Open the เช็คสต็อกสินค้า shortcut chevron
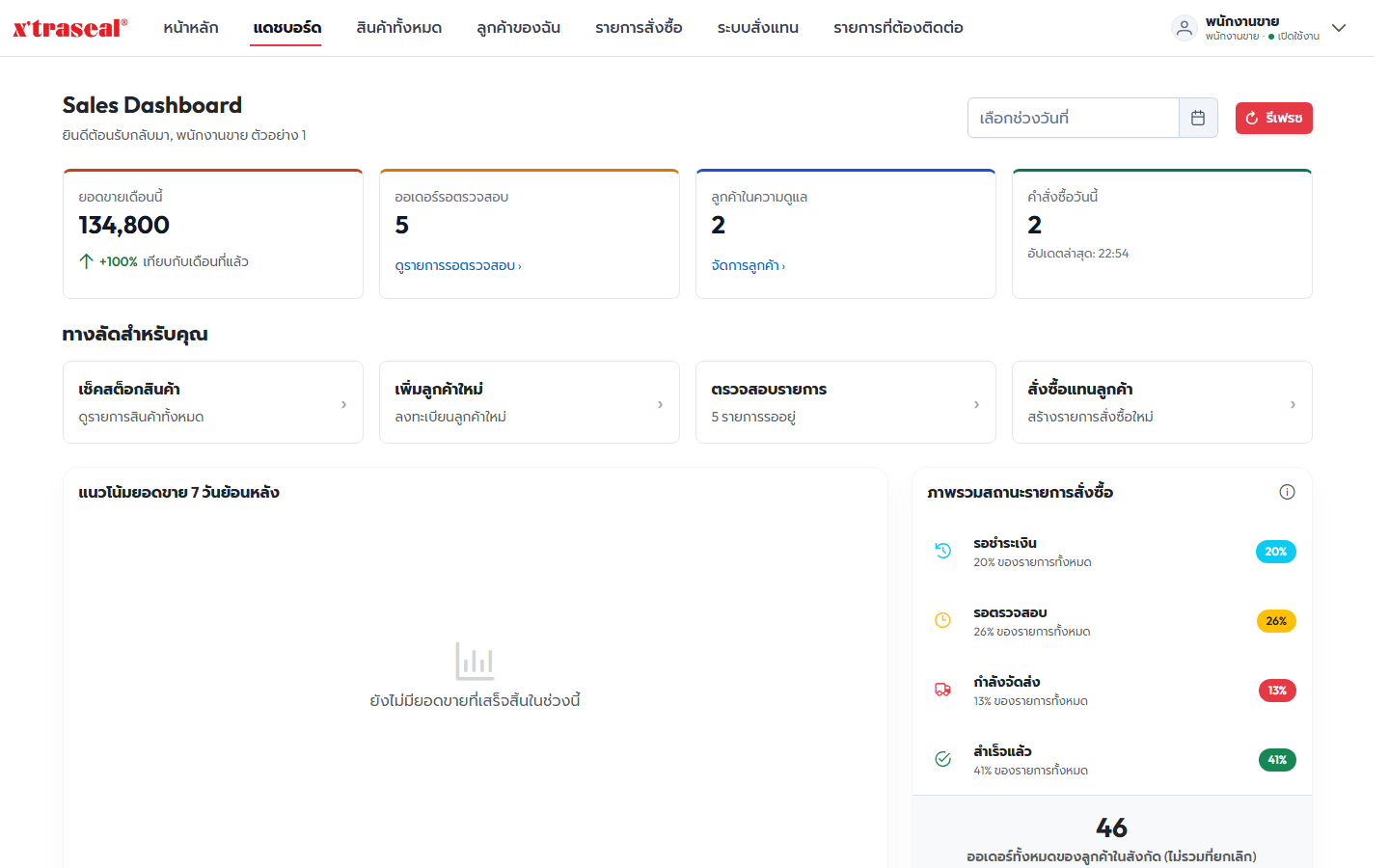The width and height of the screenshot is (1389, 868). pos(343,404)
